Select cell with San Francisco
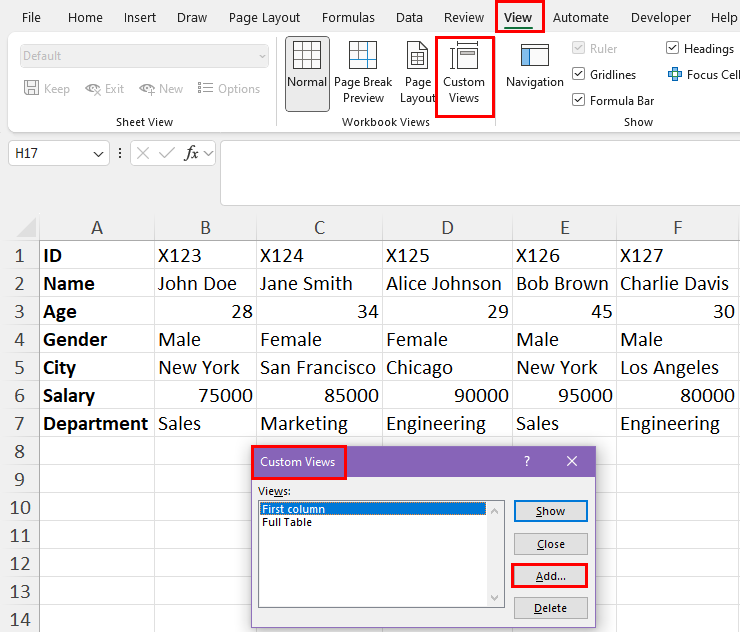 tap(320, 367)
